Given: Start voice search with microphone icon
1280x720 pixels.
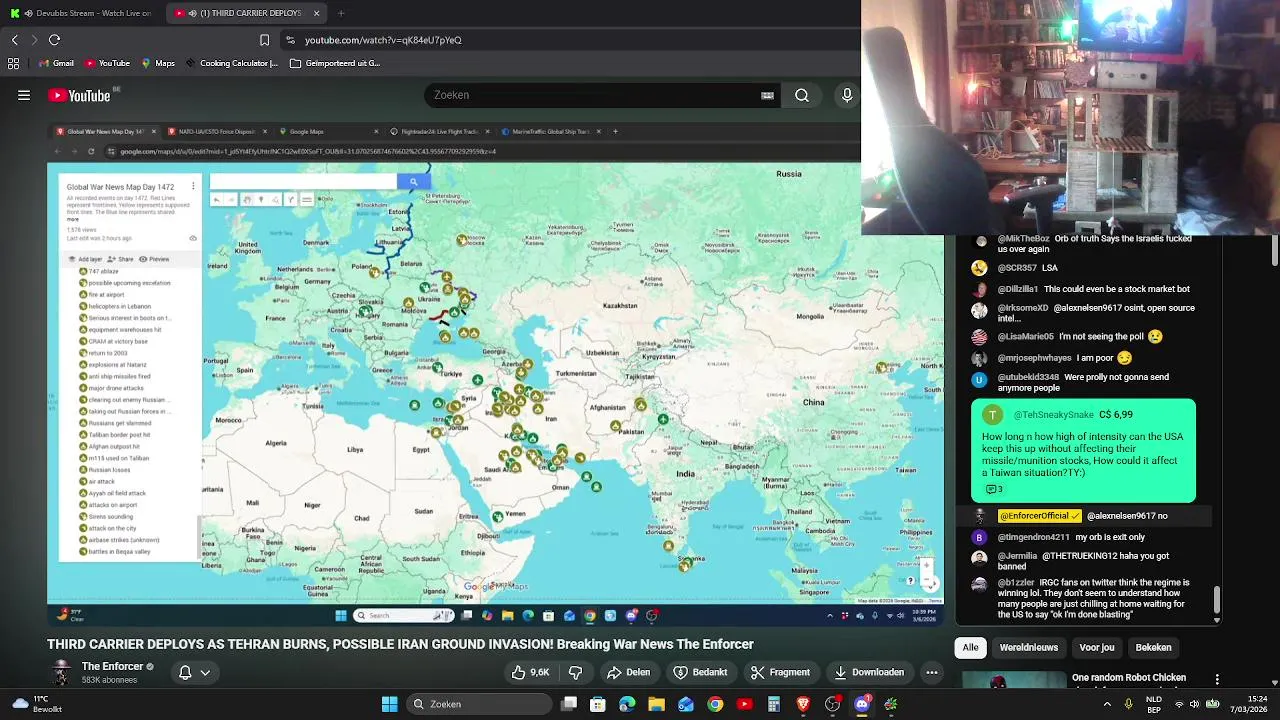Looking at the screenshot, I should point(847,95).
